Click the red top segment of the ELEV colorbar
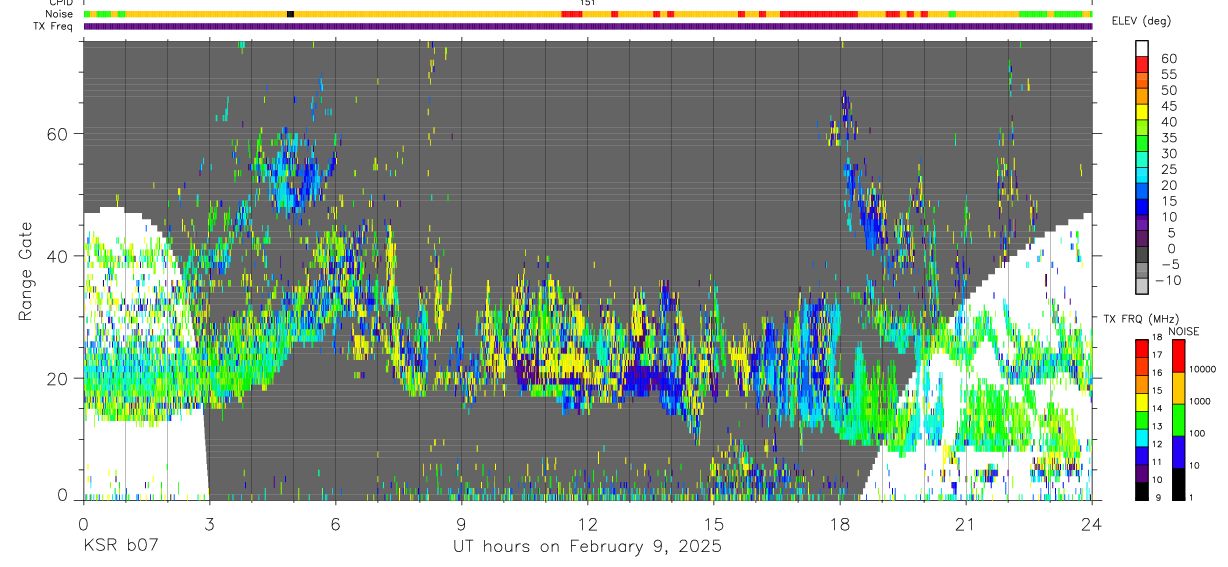The image size is (1228, 567). point(1141,62)
